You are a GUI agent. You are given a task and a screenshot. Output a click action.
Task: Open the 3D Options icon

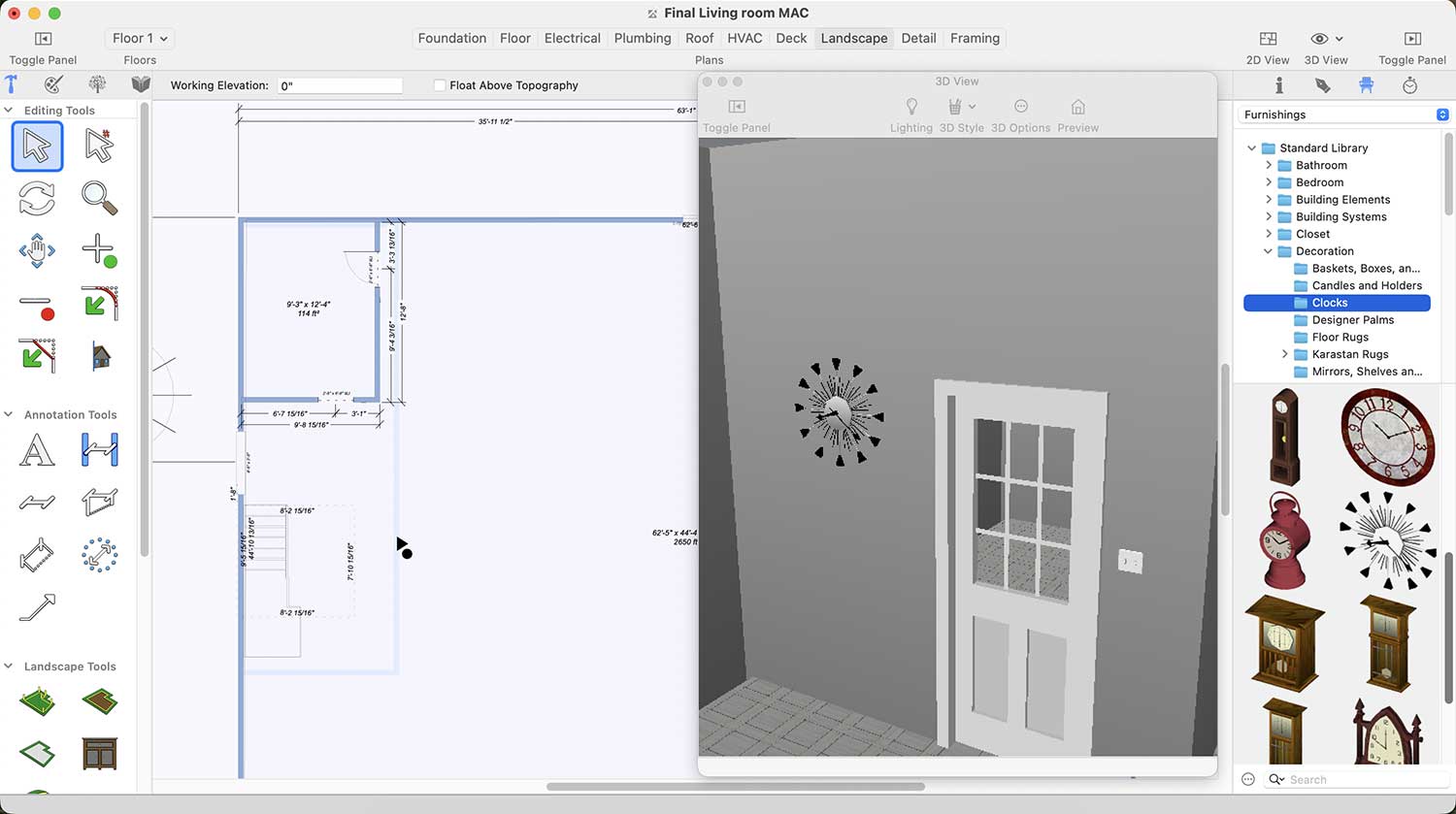pyautogui.click(x=1020, y=108)
